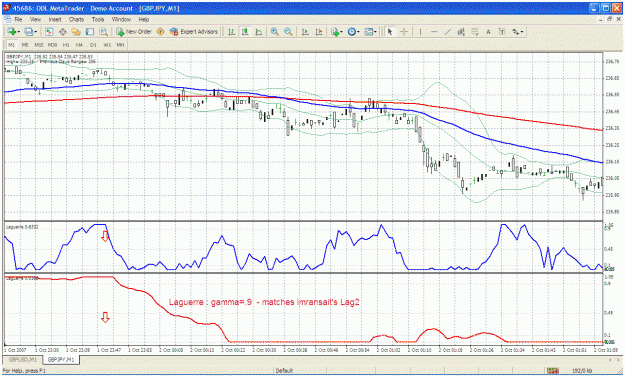625x377 pixels.
Task: Click the connection status bars indicator
Action: point(553,371)
